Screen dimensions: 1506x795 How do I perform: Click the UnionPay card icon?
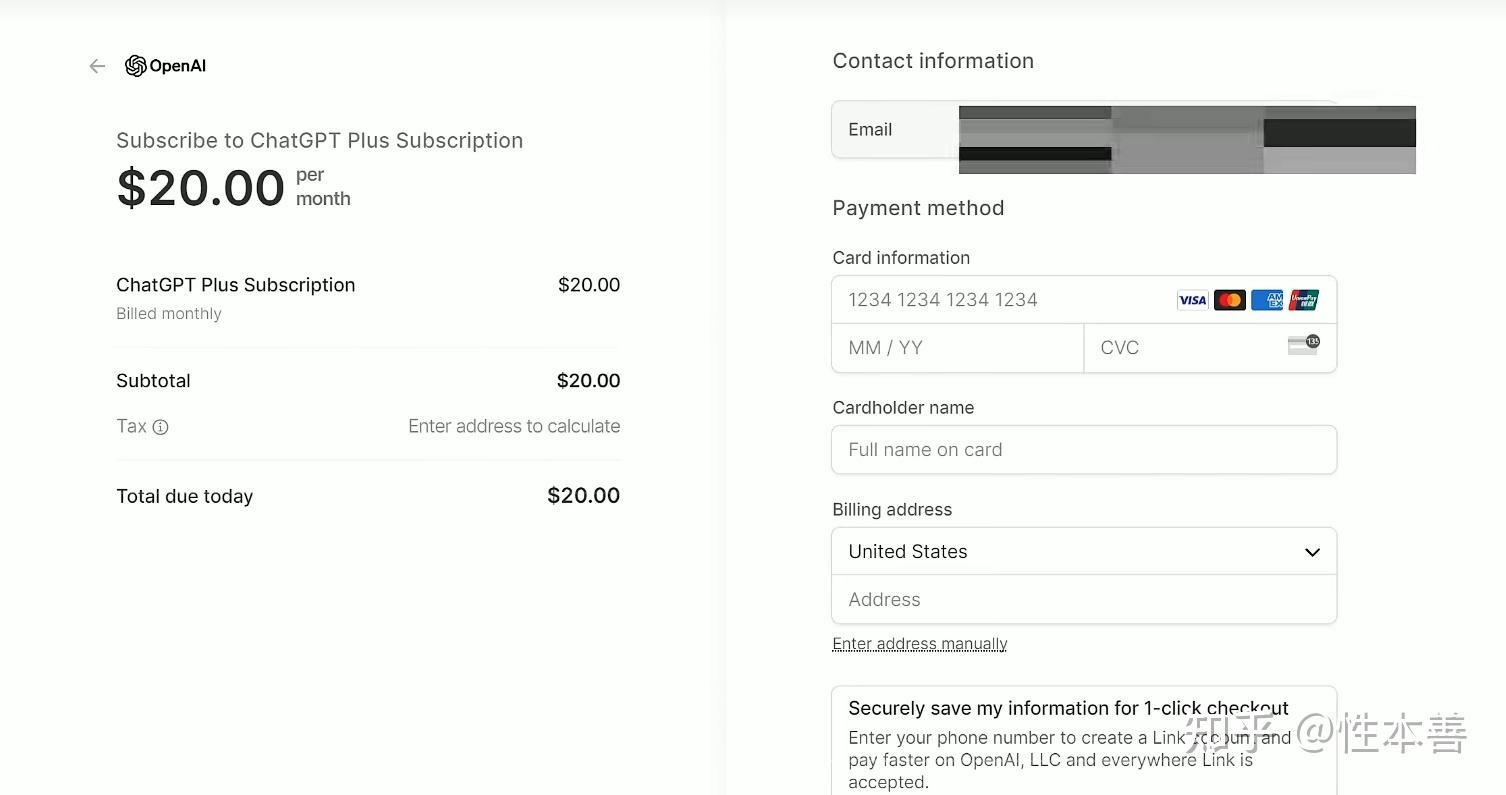point(1304,300)
